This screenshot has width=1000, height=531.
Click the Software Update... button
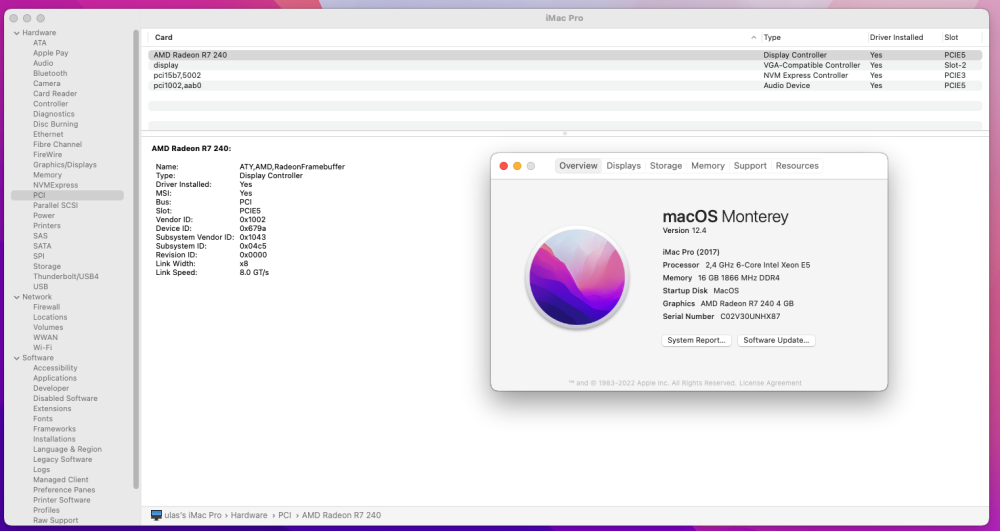776,340
